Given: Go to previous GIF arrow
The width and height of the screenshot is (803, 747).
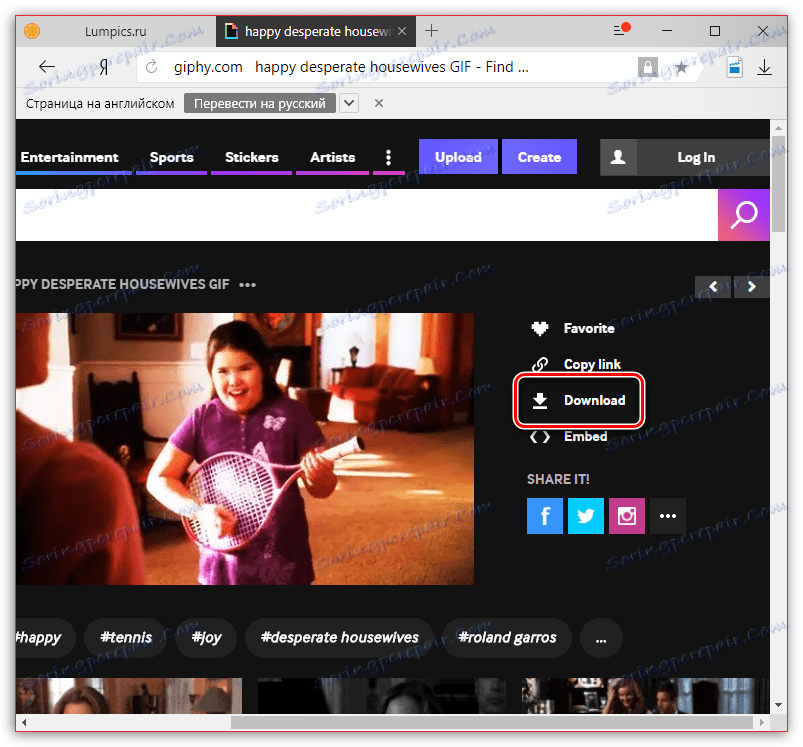Looking at the screenshot, I should (x=713, y=287).
